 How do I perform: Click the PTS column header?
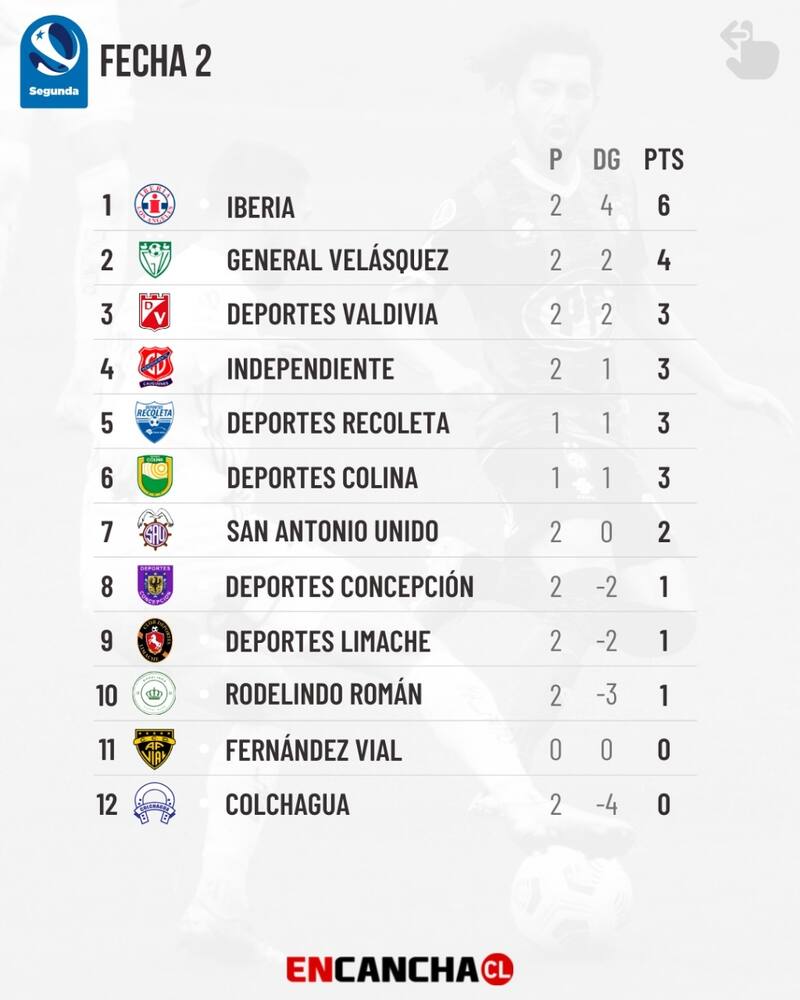click(663, 159)
